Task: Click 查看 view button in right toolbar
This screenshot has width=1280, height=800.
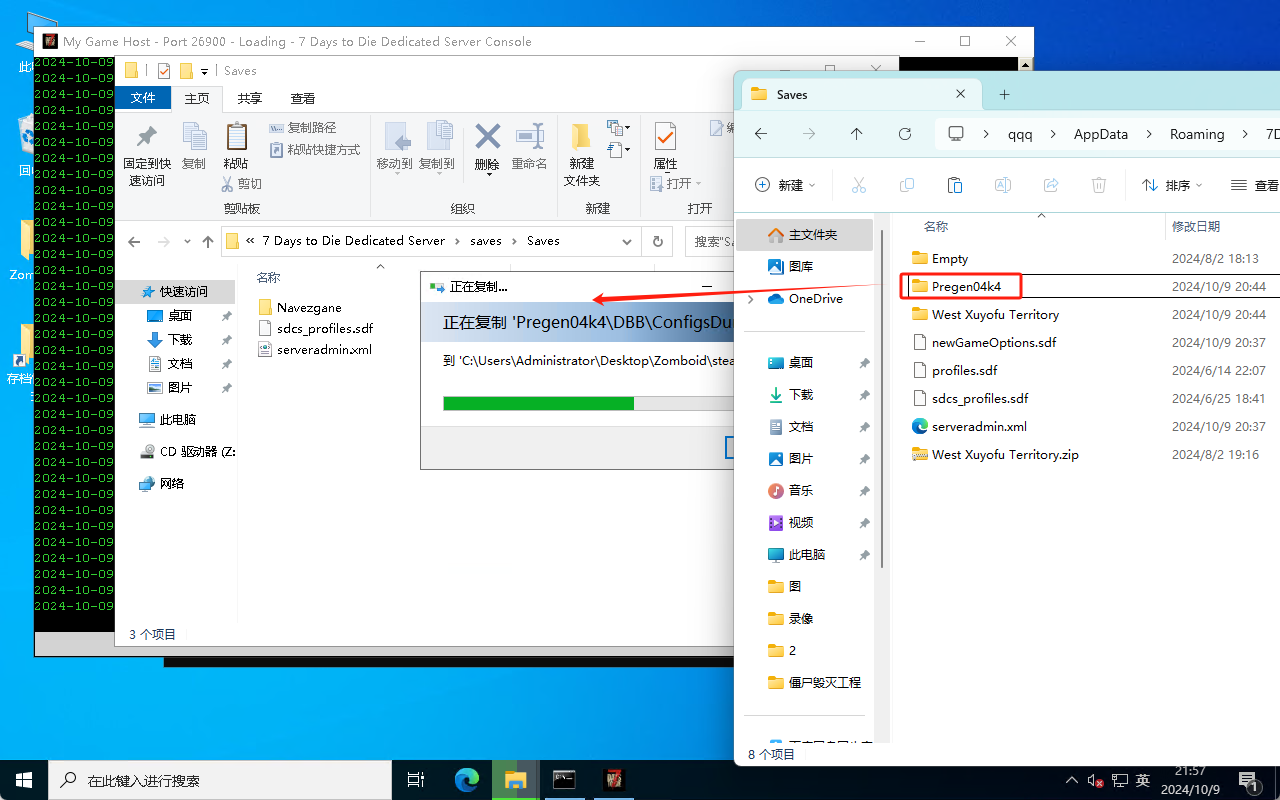Action: 1254,185
